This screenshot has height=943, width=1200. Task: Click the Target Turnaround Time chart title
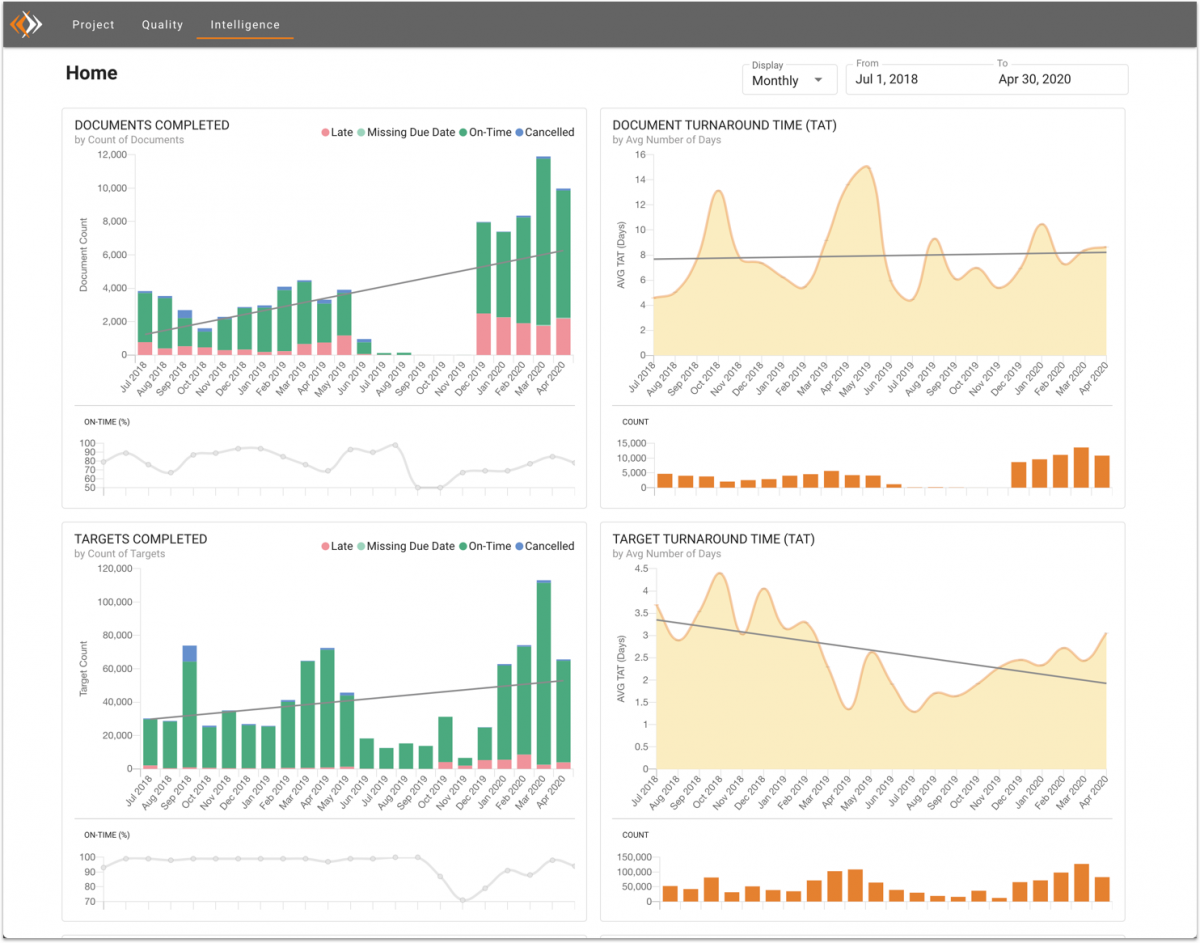[713, 539]
